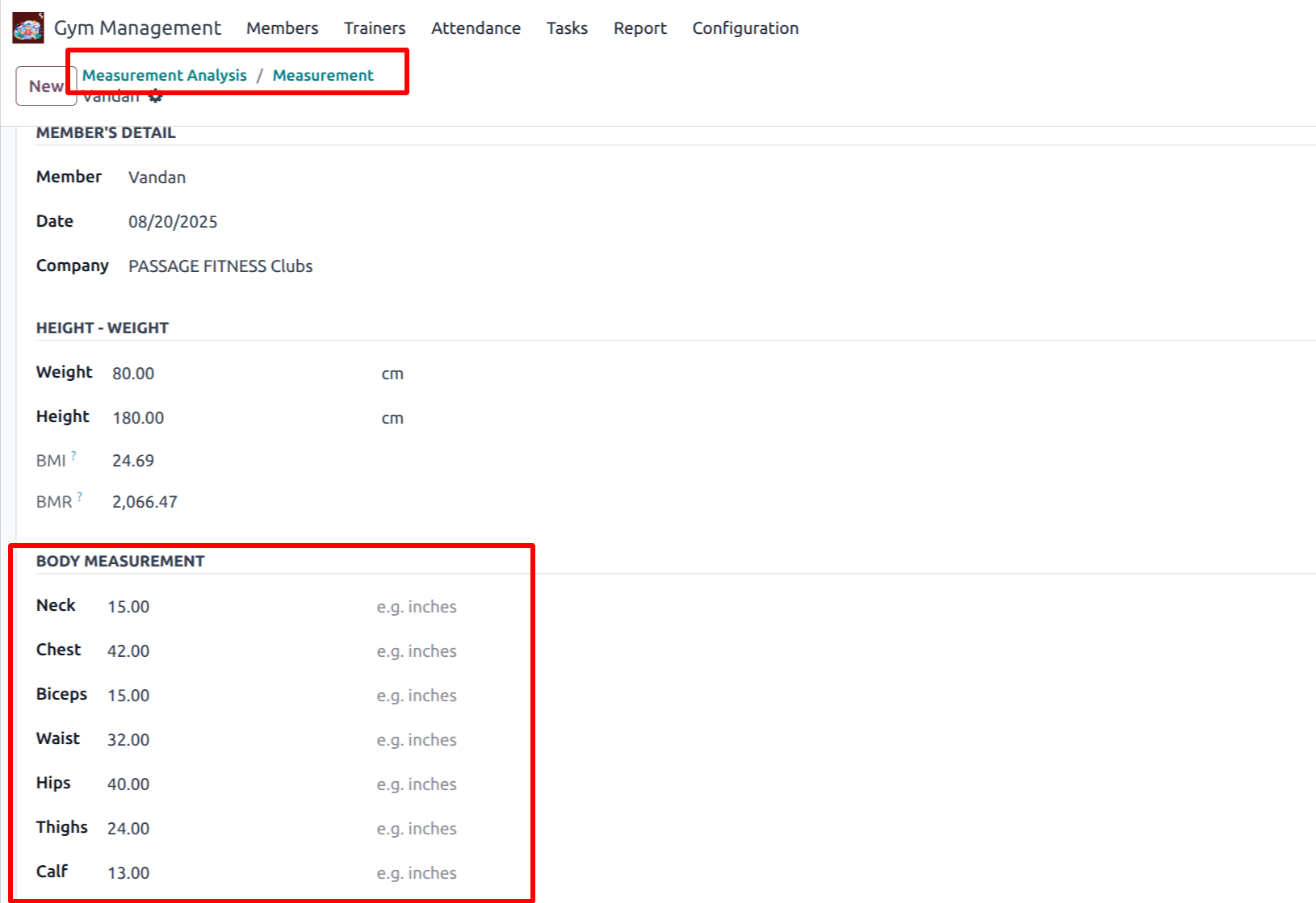Open the Trainers menu
1316x903 pixels.
point(375,28)
